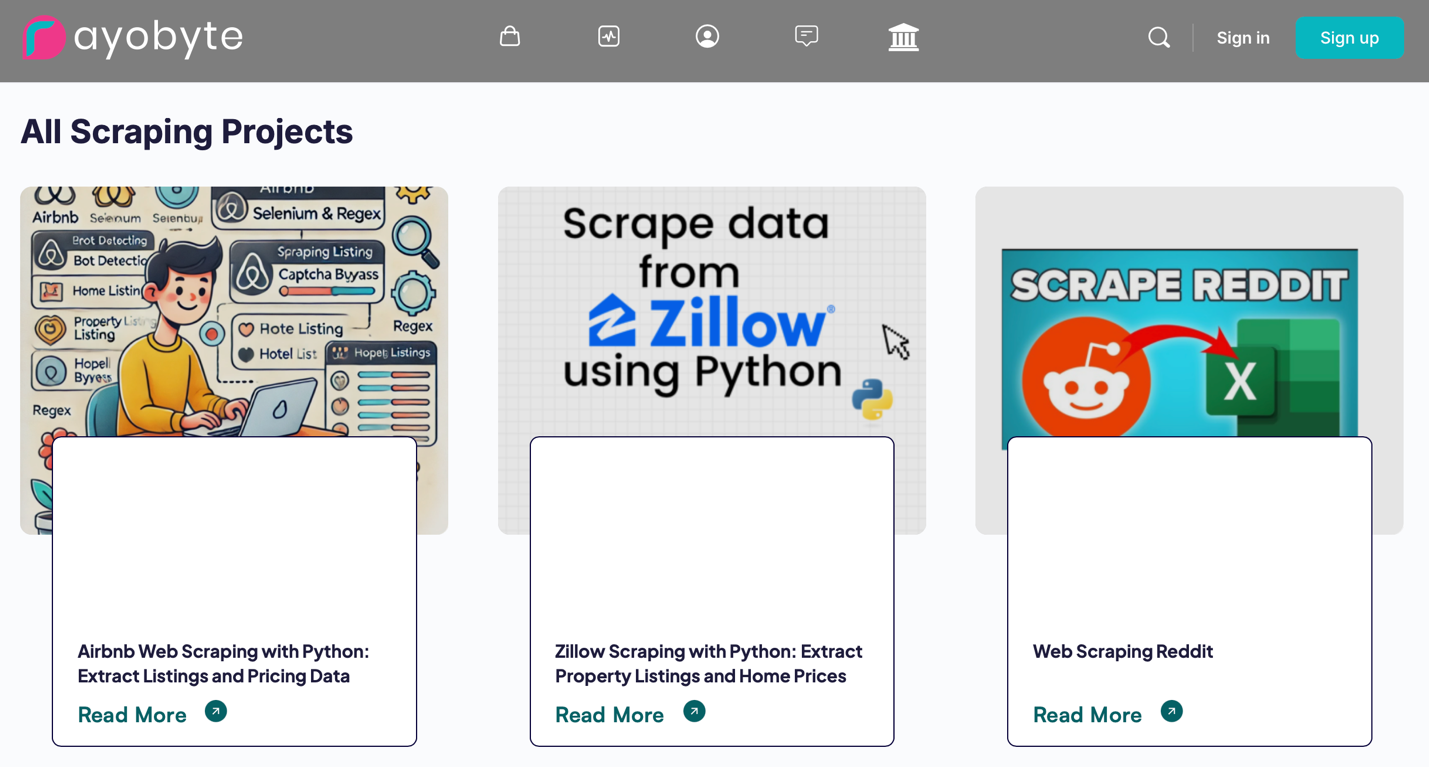This screenshot has width=1429, height=767.
Task: Open the shopping bag icon in header
Action: 510,37
